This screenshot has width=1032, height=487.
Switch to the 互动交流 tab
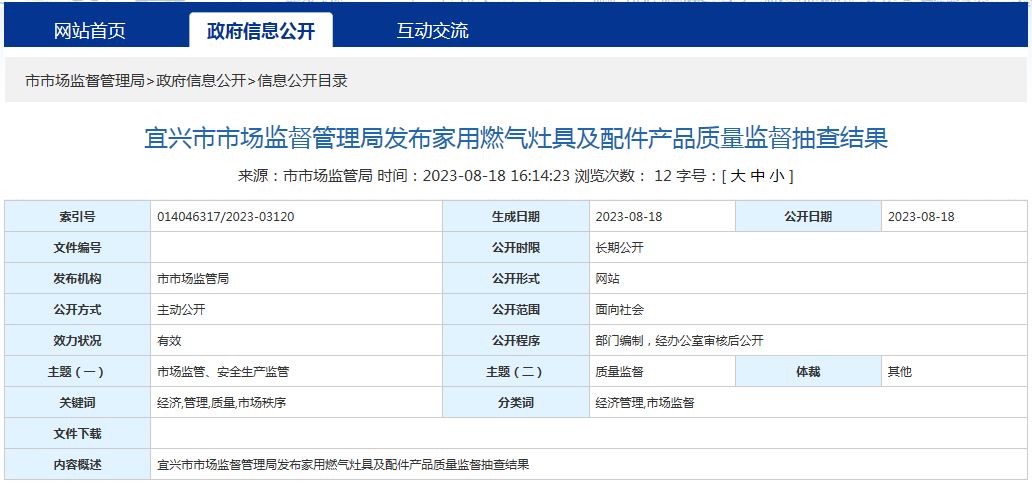(432, 31)
